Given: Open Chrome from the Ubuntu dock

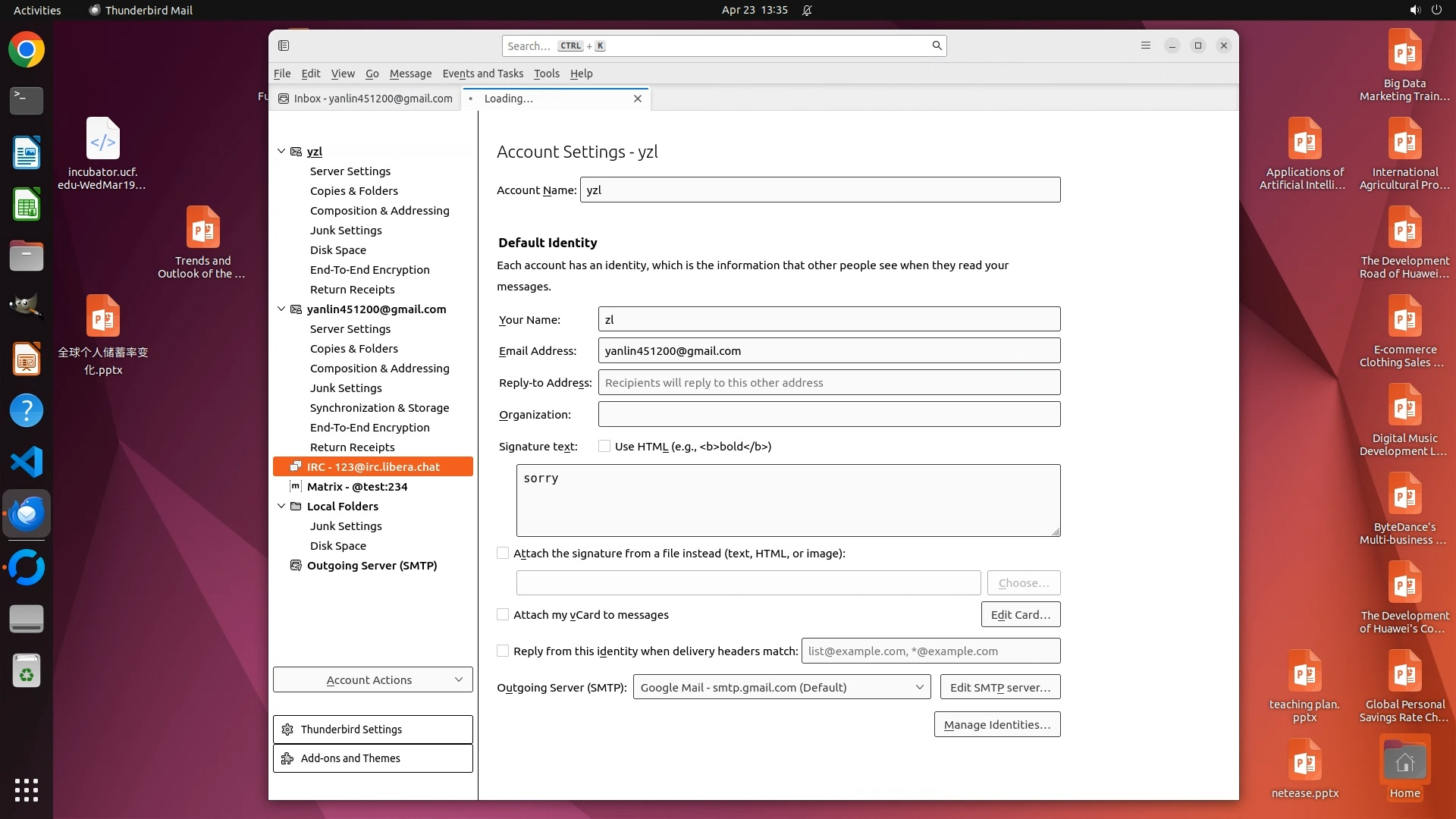Looking at the screenshot, I should coord(27,50).
